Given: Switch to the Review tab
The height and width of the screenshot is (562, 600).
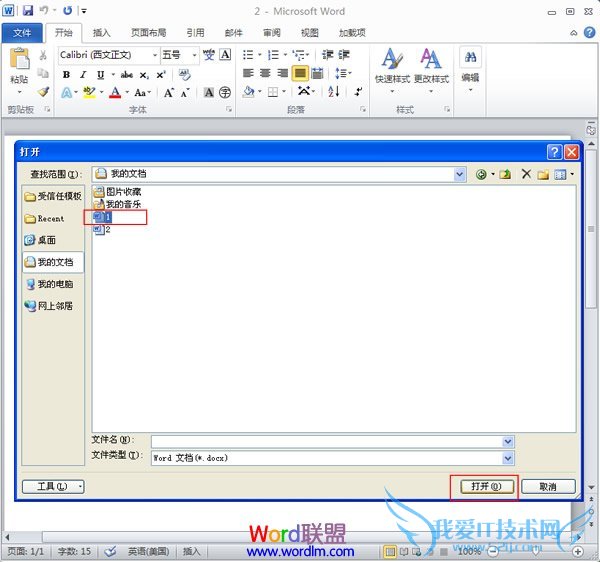Looking at the screenshot, I should tap(272, 33).
